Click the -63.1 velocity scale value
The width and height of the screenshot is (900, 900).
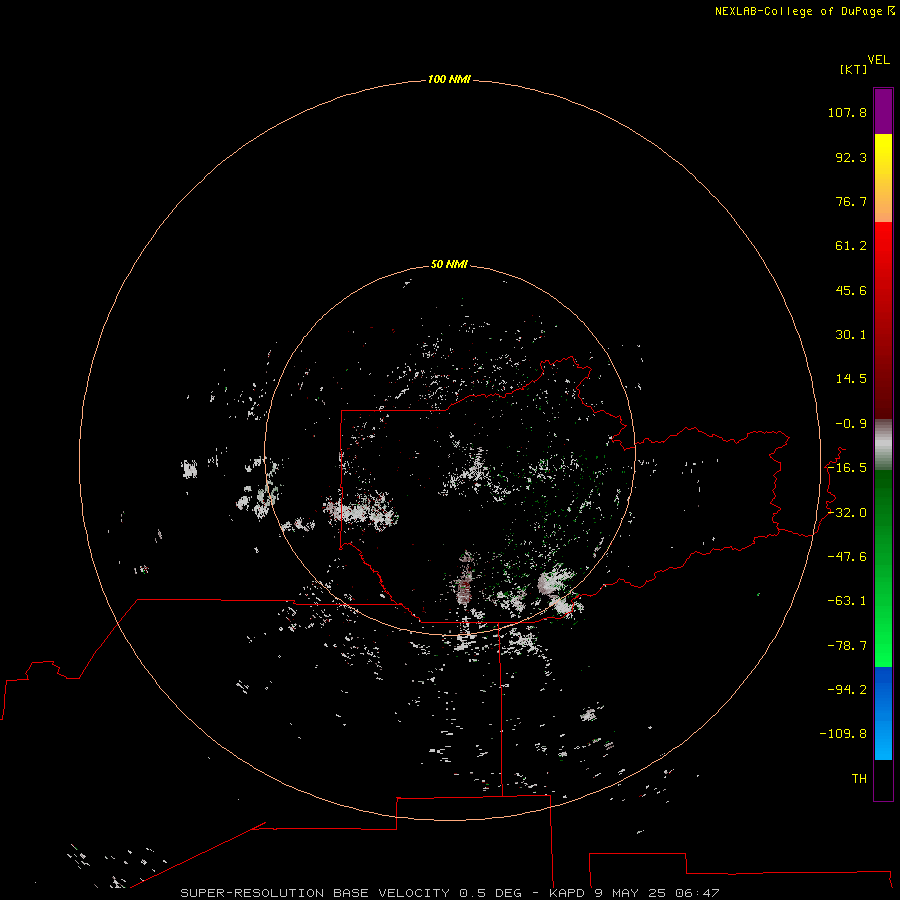[847, 601]
